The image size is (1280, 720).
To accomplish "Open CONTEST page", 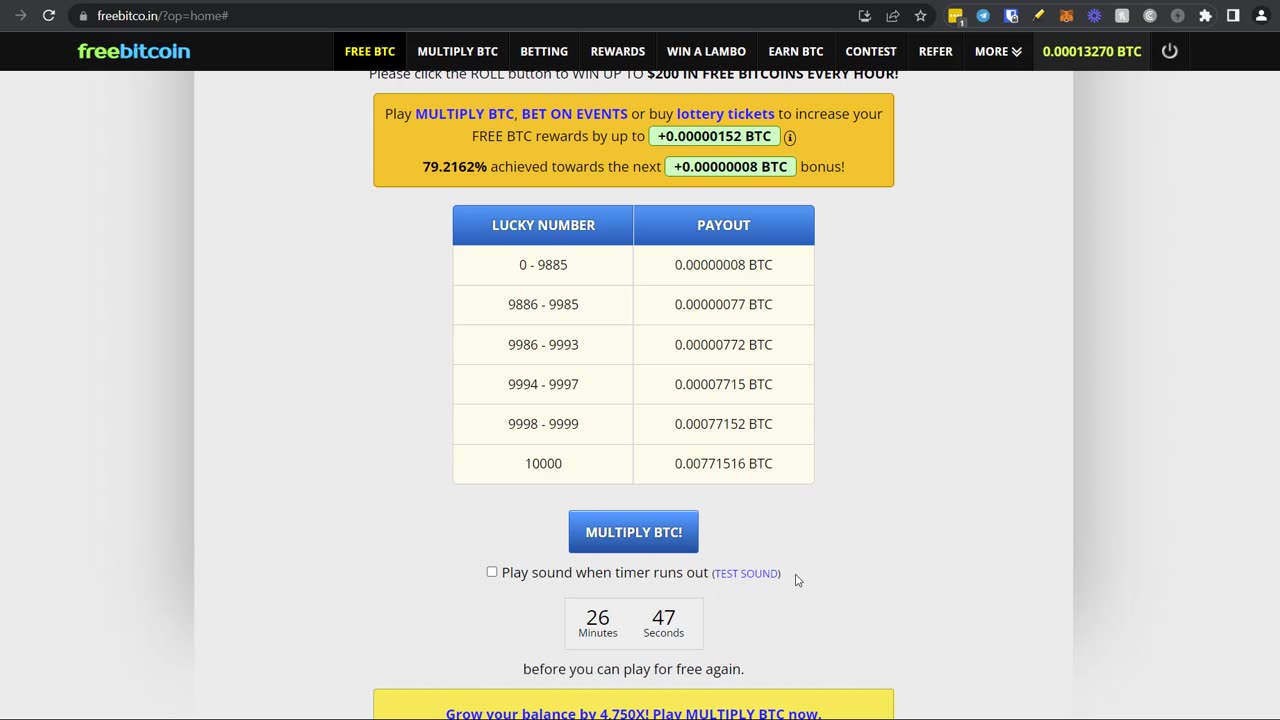I will (871, 51).
